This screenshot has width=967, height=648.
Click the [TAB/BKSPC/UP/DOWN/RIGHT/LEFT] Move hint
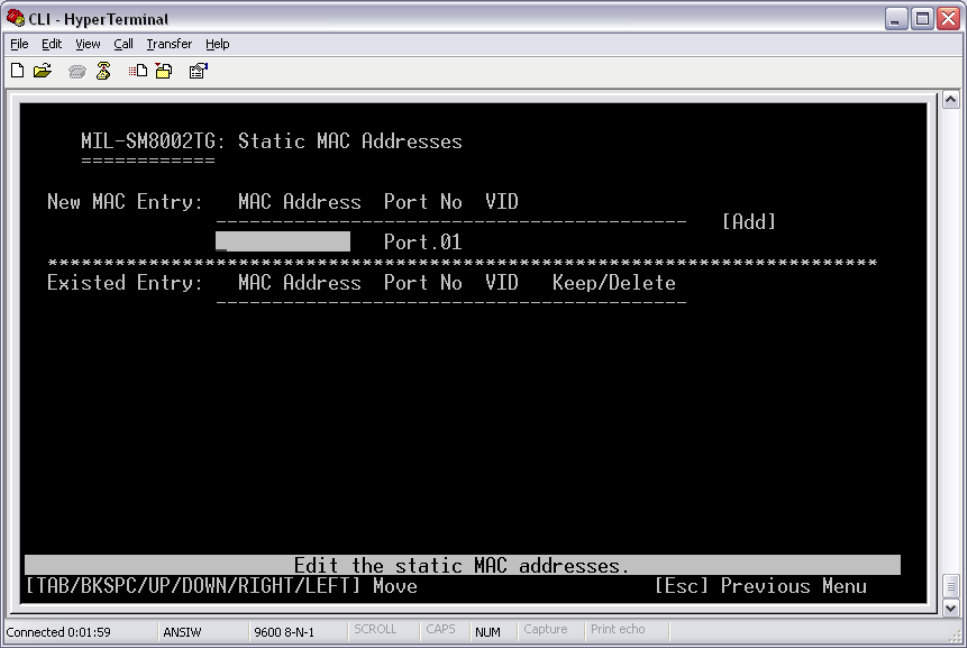click(222, 586)
